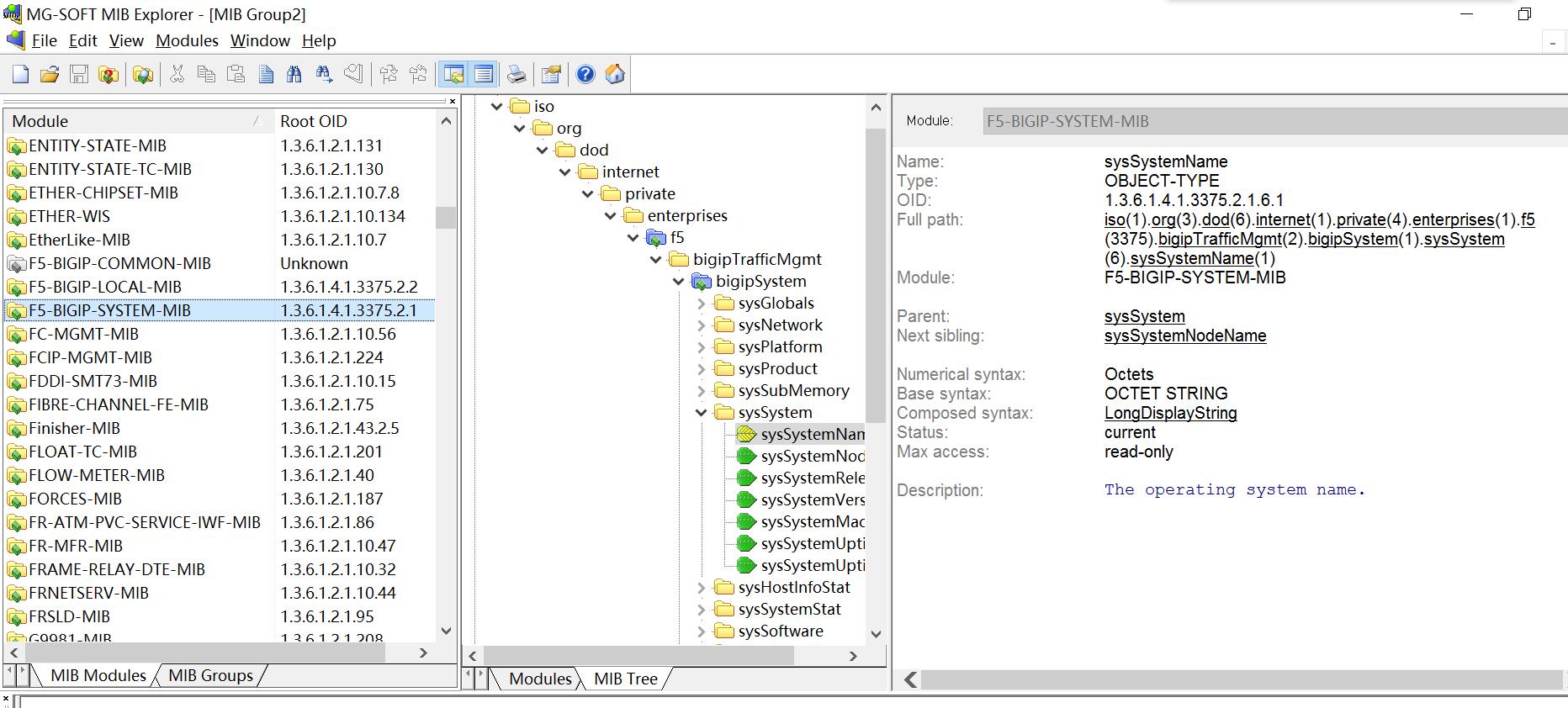Click the second tree-arrows toolbar icon

pos(418,75)
